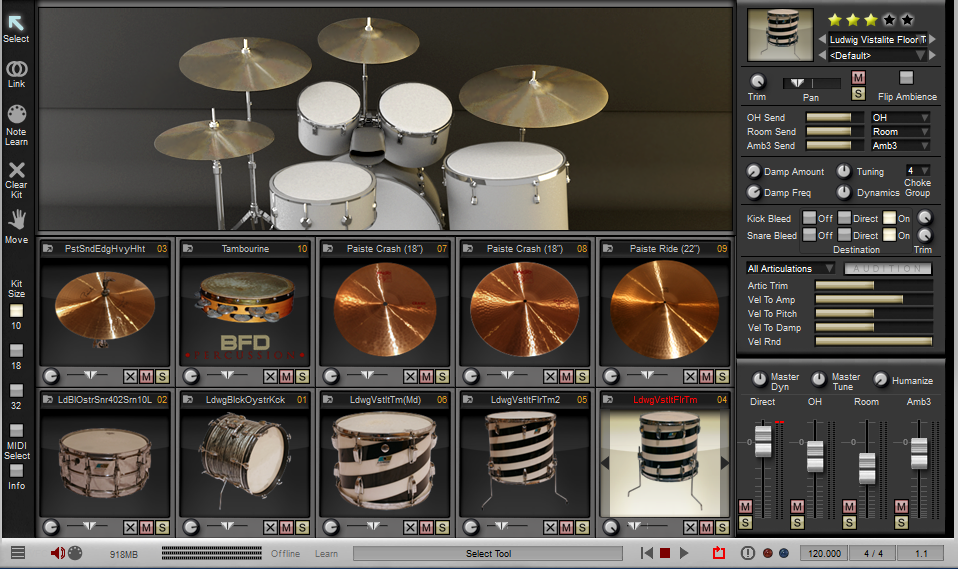Toggle MIDI Select button

[16, 430]
